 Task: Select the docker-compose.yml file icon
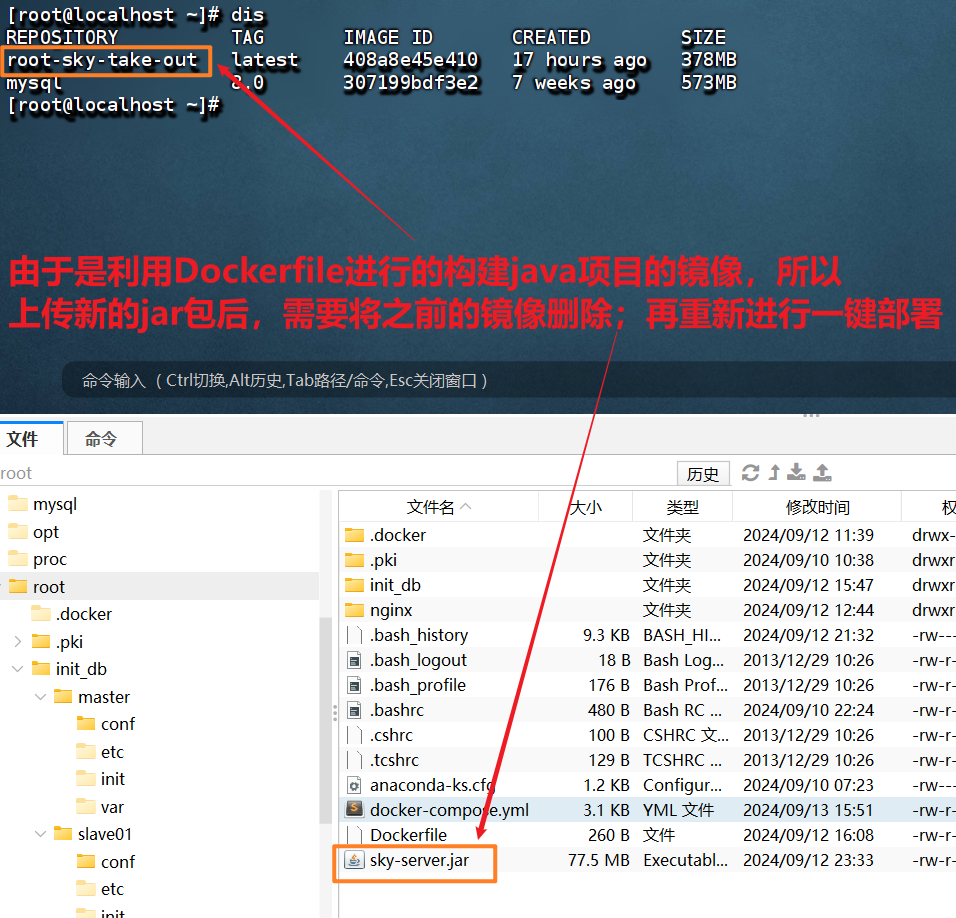[x=354, y=810]
